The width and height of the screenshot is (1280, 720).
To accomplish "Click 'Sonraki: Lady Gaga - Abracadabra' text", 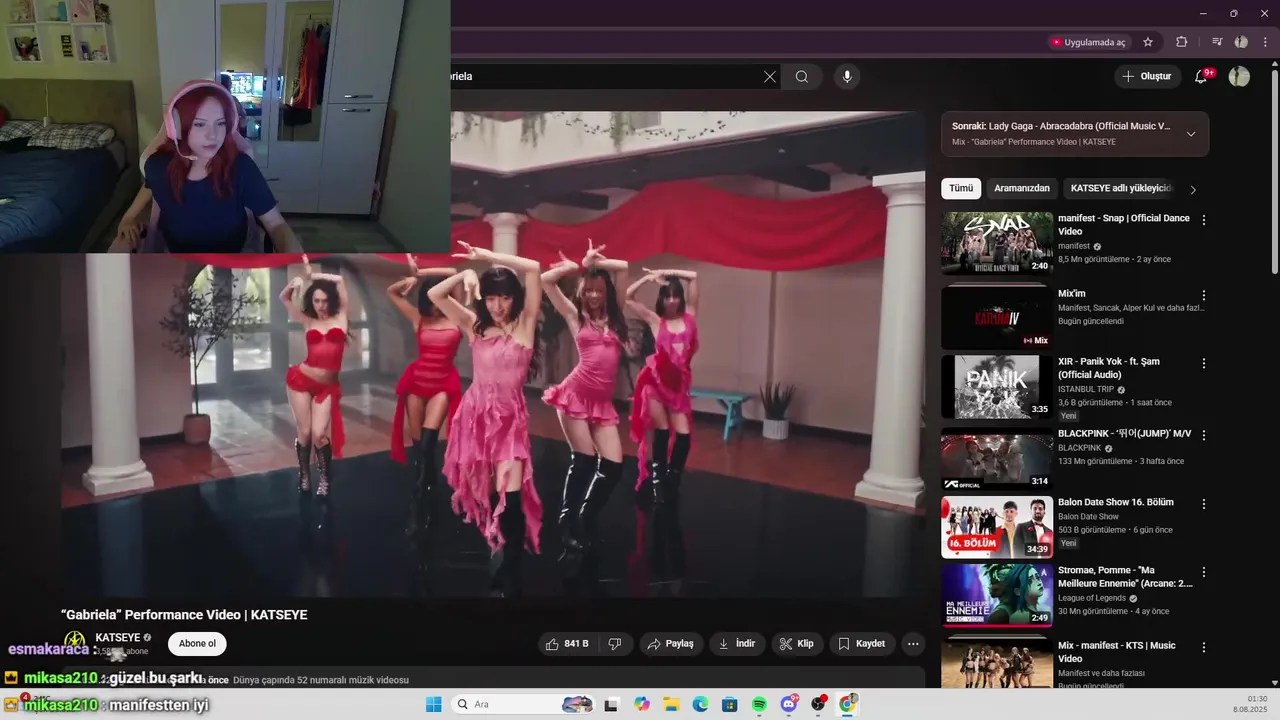I will click(1061, 126).
